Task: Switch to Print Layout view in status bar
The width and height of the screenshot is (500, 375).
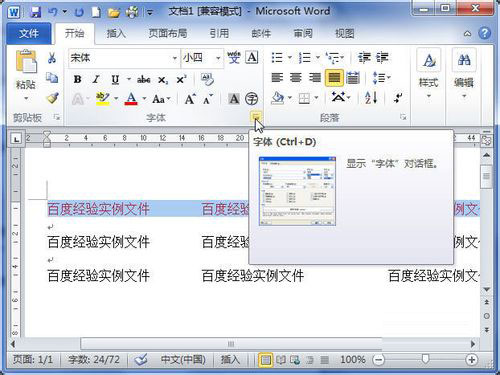Action: (x=265, y=360)
